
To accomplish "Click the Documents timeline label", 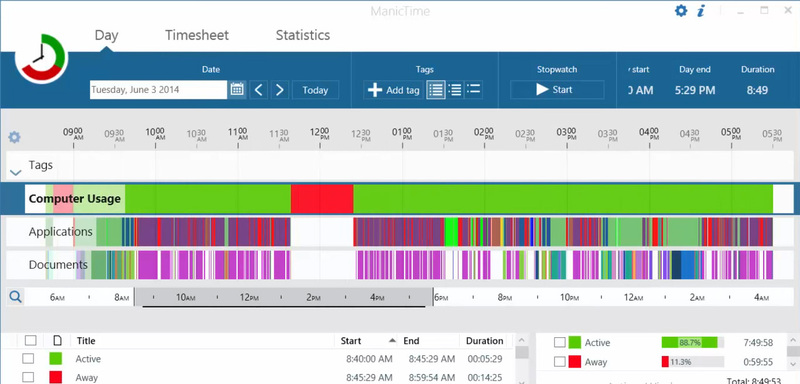I will (x=58, y=265).
